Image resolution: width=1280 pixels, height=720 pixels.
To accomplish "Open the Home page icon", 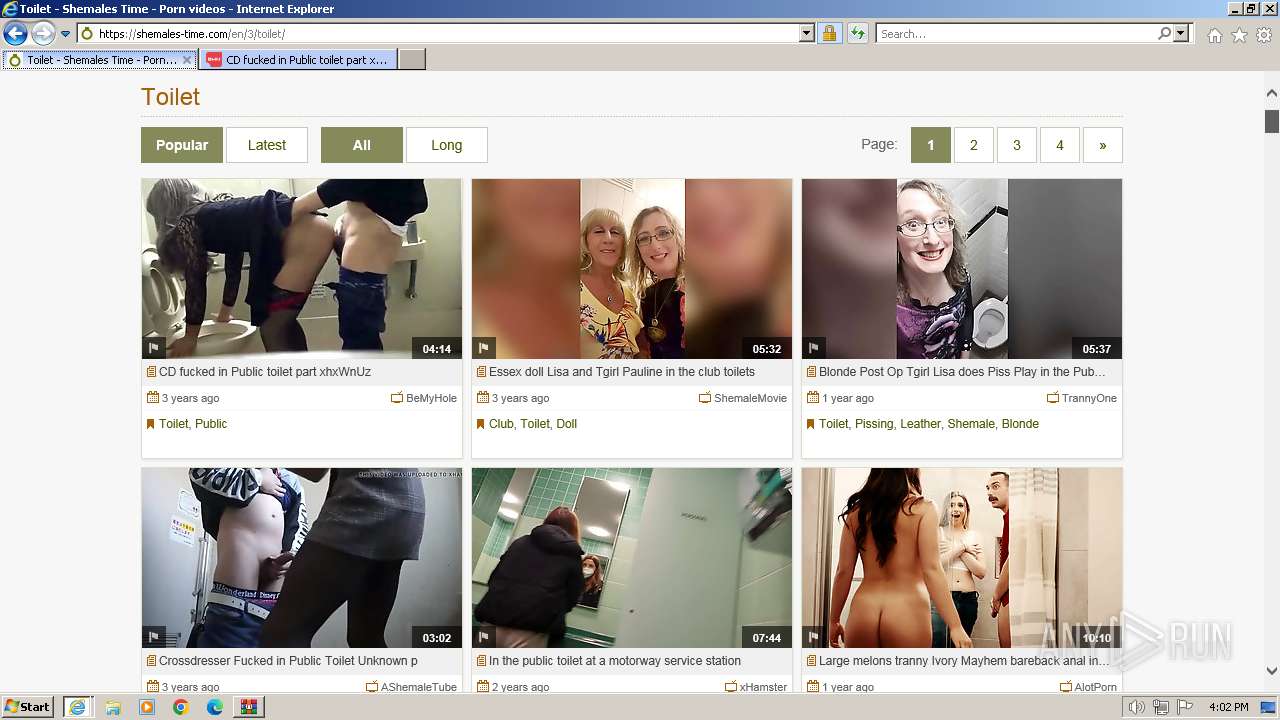I will (x=1214, y=35).
